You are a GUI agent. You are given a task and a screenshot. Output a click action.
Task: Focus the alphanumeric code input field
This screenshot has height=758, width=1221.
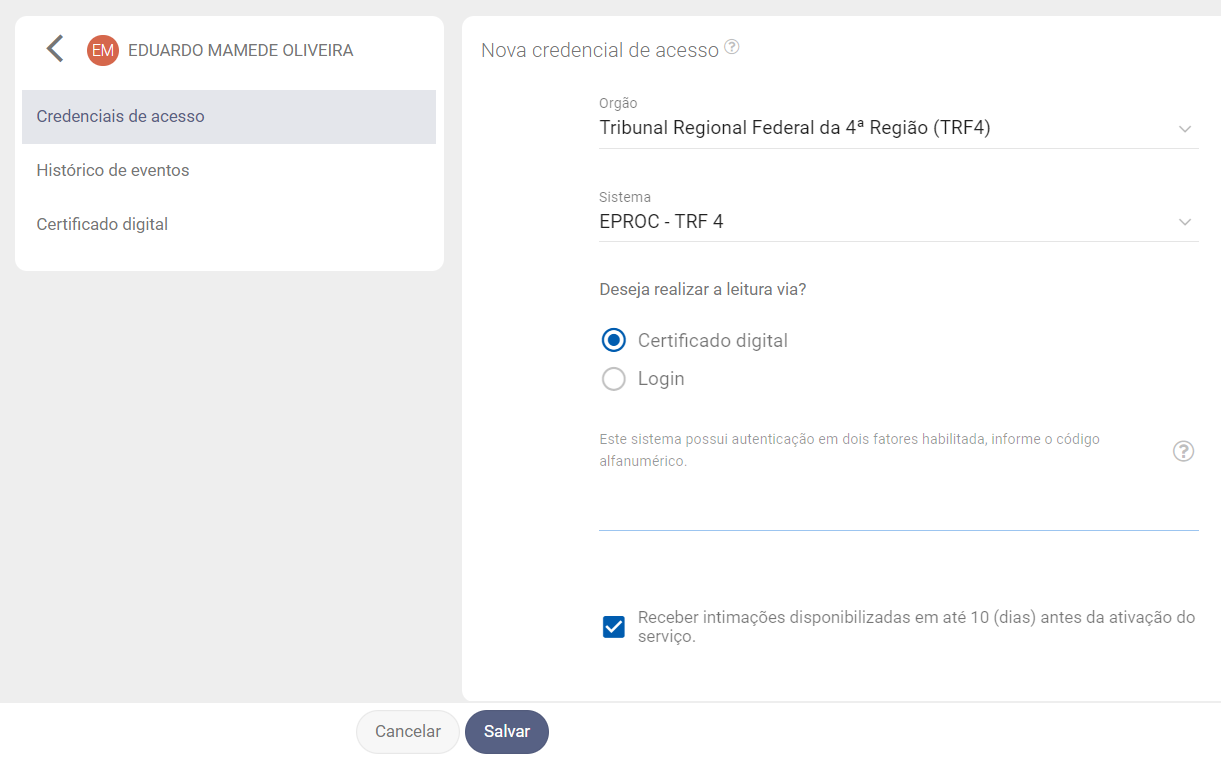(x=898, y=512)
